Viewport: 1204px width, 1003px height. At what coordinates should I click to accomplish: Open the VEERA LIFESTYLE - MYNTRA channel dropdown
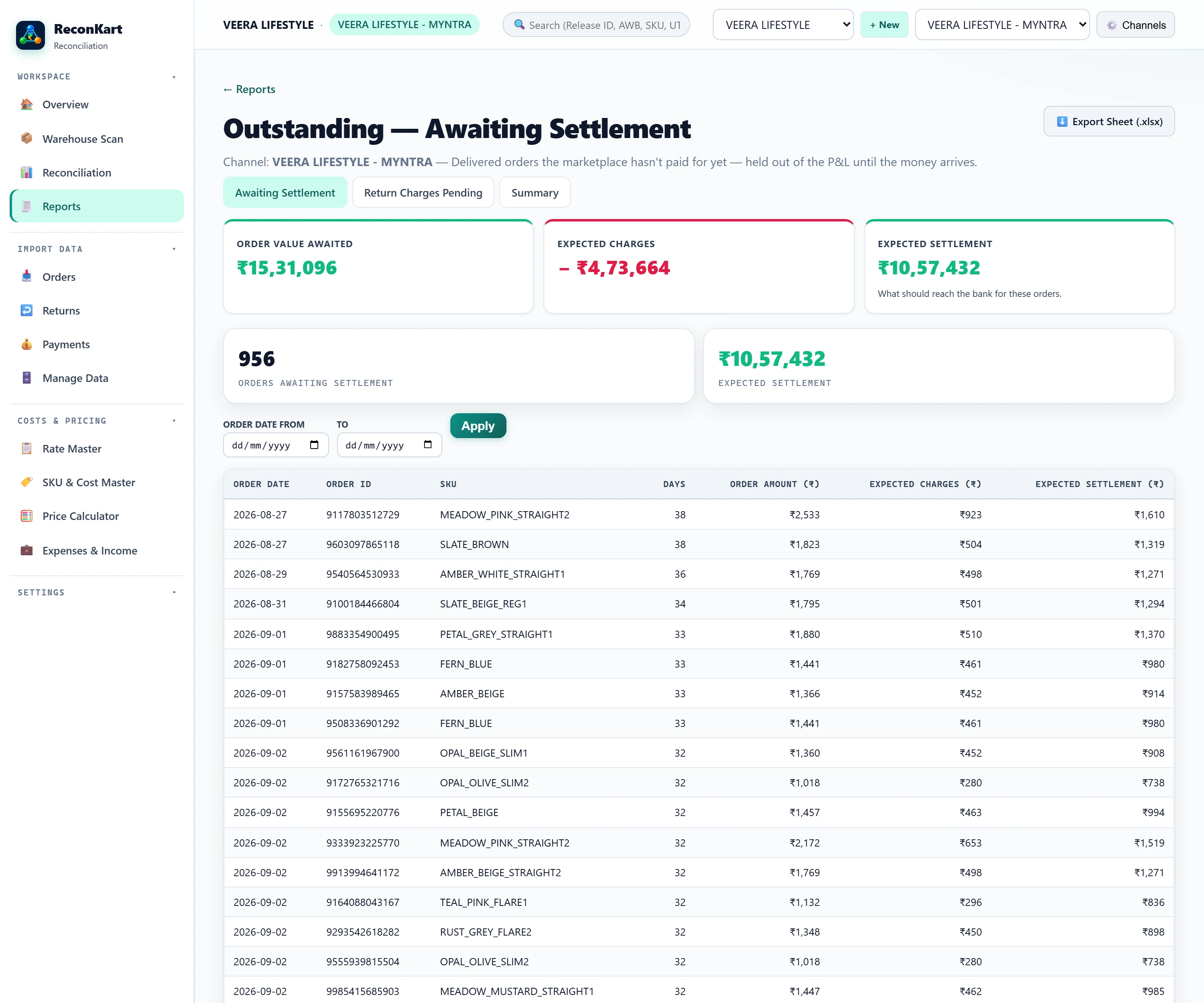click(1002, 24)
